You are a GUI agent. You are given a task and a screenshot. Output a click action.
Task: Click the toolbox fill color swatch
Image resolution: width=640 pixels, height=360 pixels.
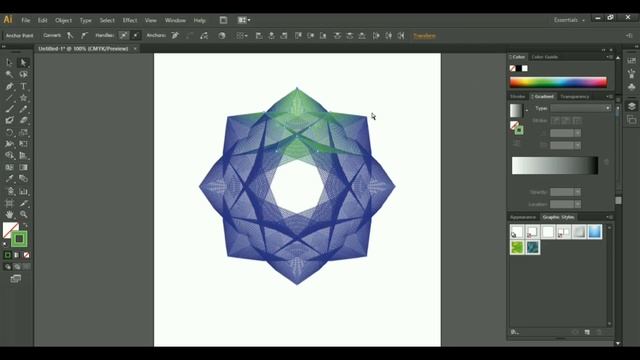click(10, 230)
